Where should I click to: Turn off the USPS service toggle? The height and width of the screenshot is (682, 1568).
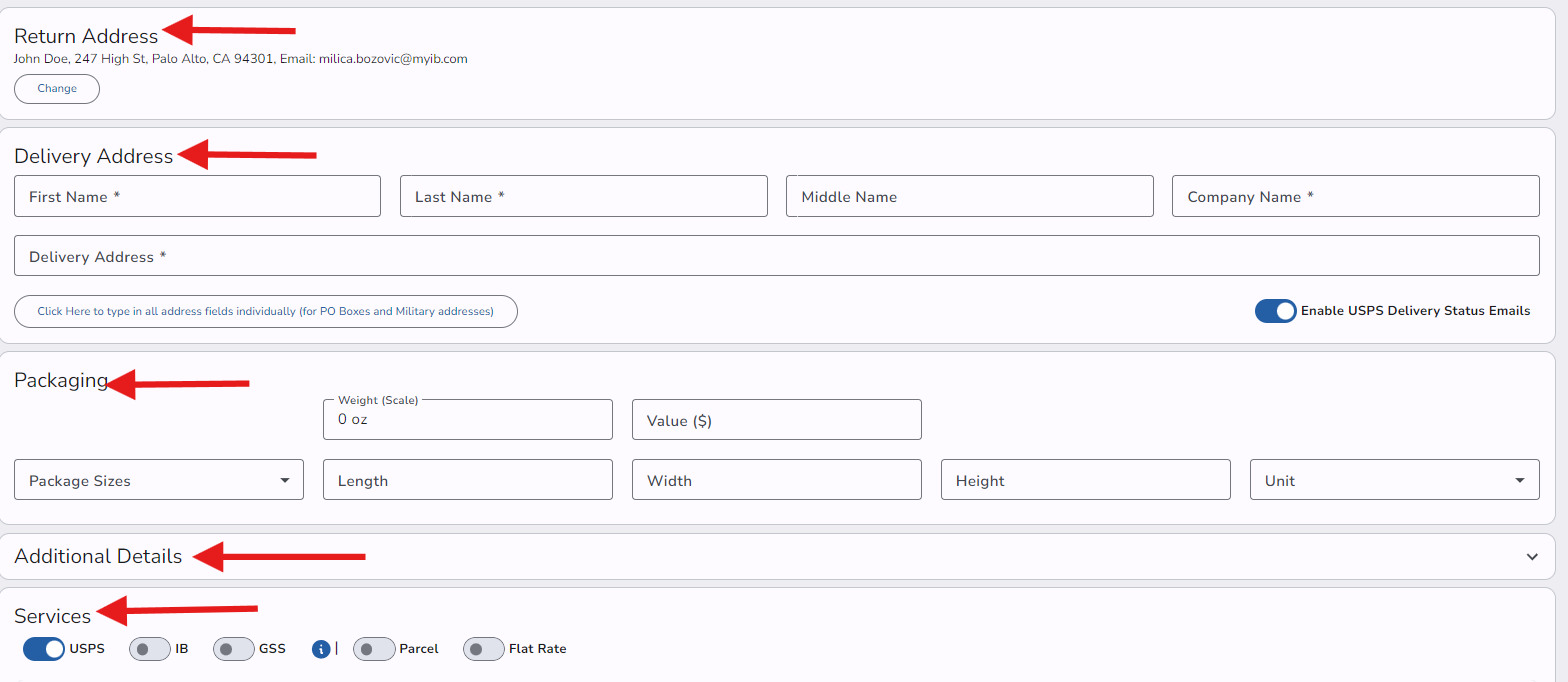coord(44,649)
